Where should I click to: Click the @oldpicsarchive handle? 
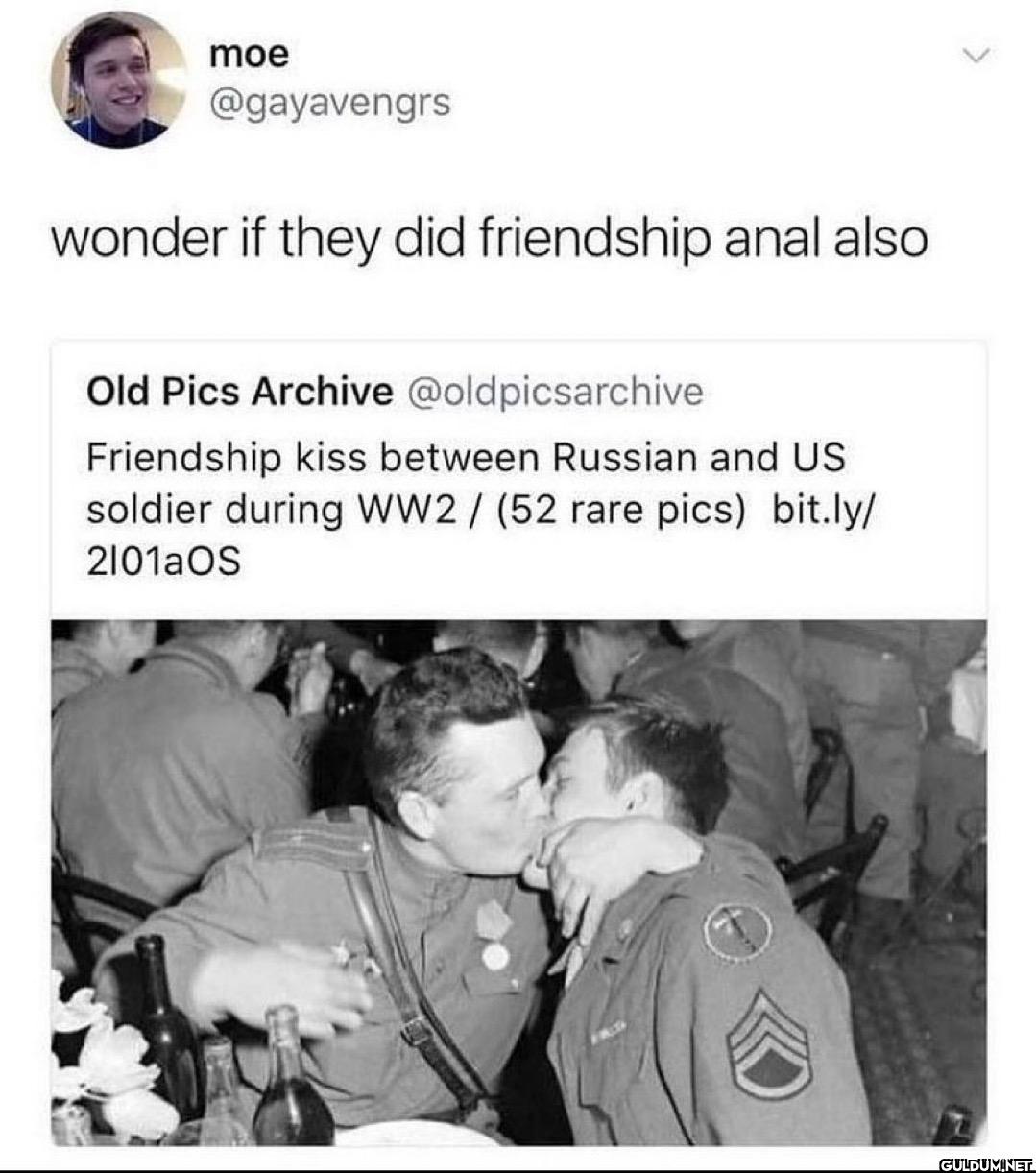[556, 392]
